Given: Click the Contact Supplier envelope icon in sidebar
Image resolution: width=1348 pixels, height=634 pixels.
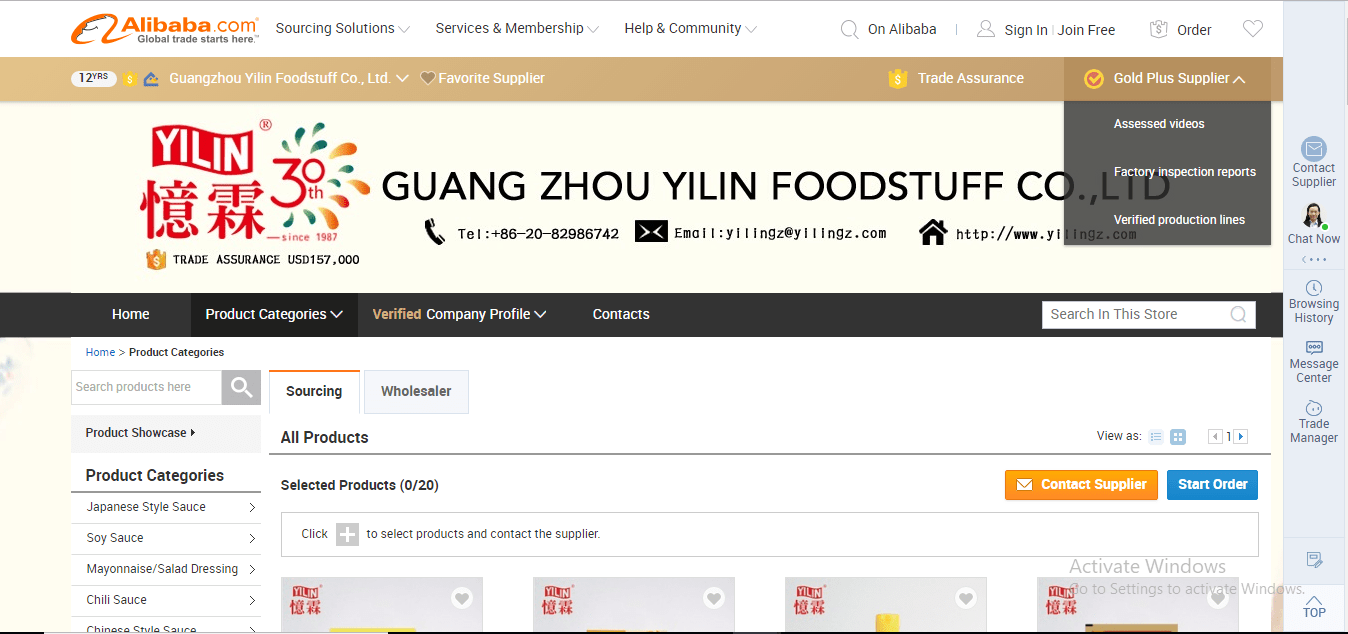Looking at the screenshot, I should point(1314,149).
